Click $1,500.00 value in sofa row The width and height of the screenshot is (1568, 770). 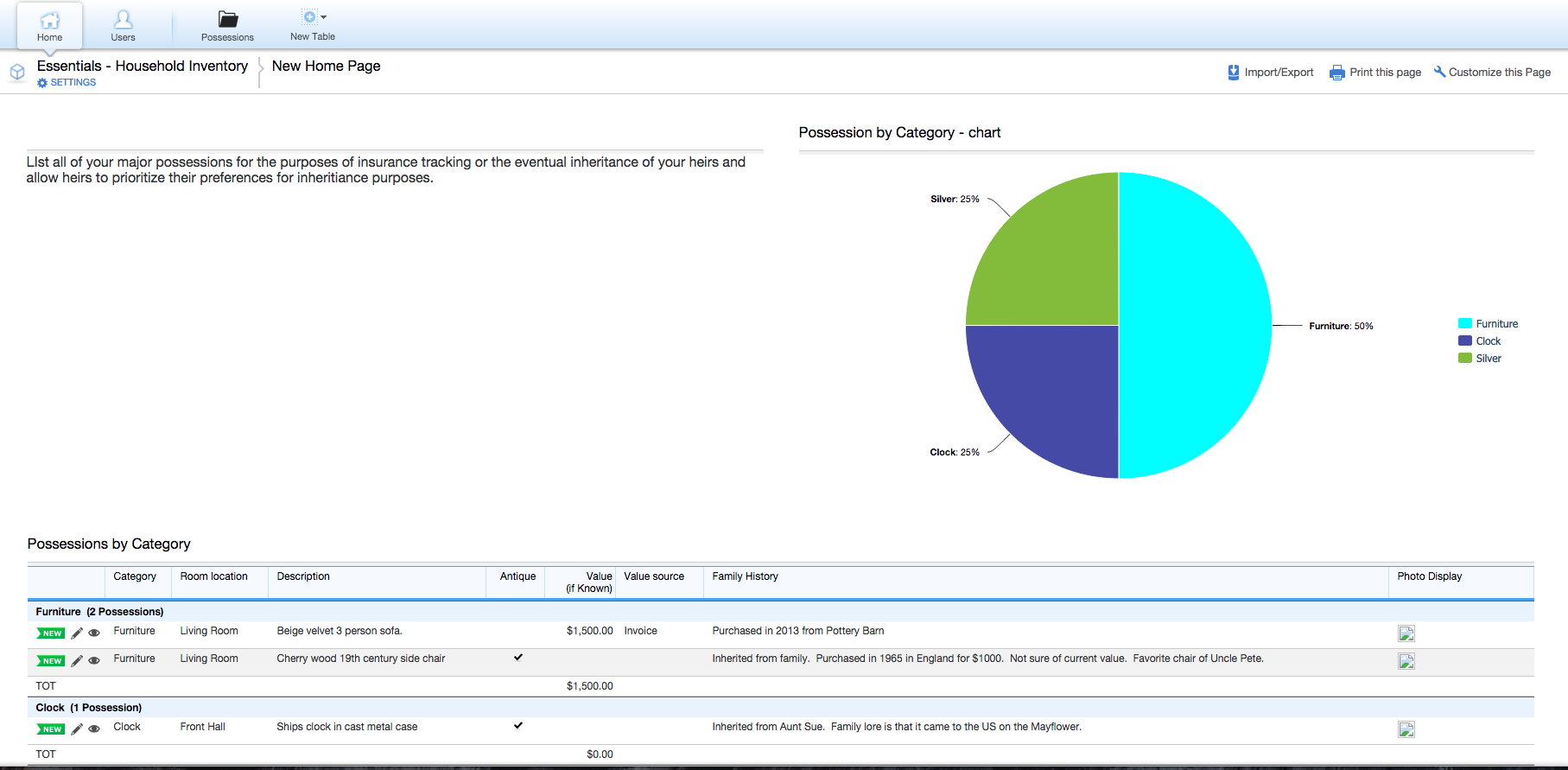(x=589, y=631)
